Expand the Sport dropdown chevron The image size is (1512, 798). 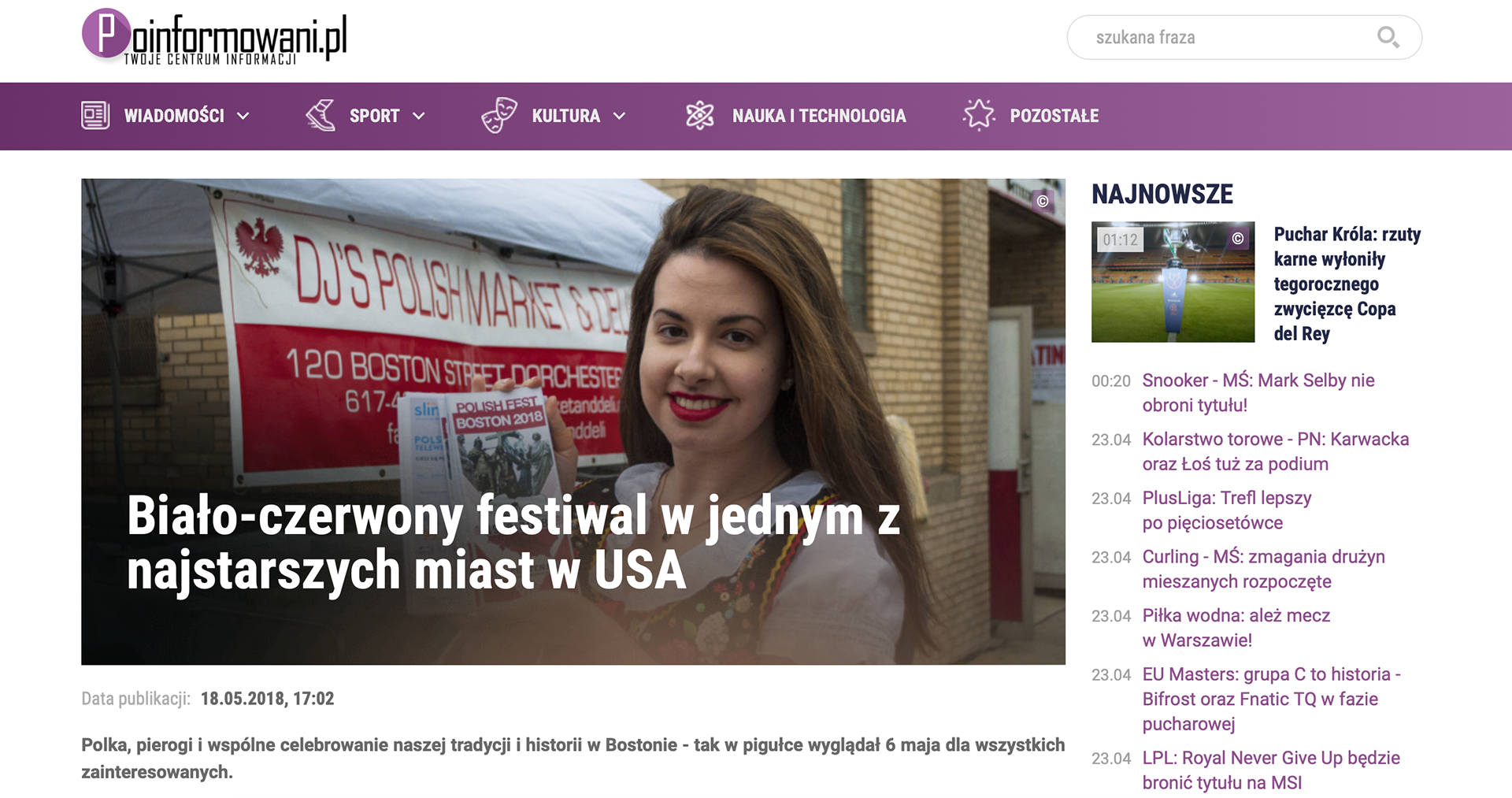pos(419,116)
